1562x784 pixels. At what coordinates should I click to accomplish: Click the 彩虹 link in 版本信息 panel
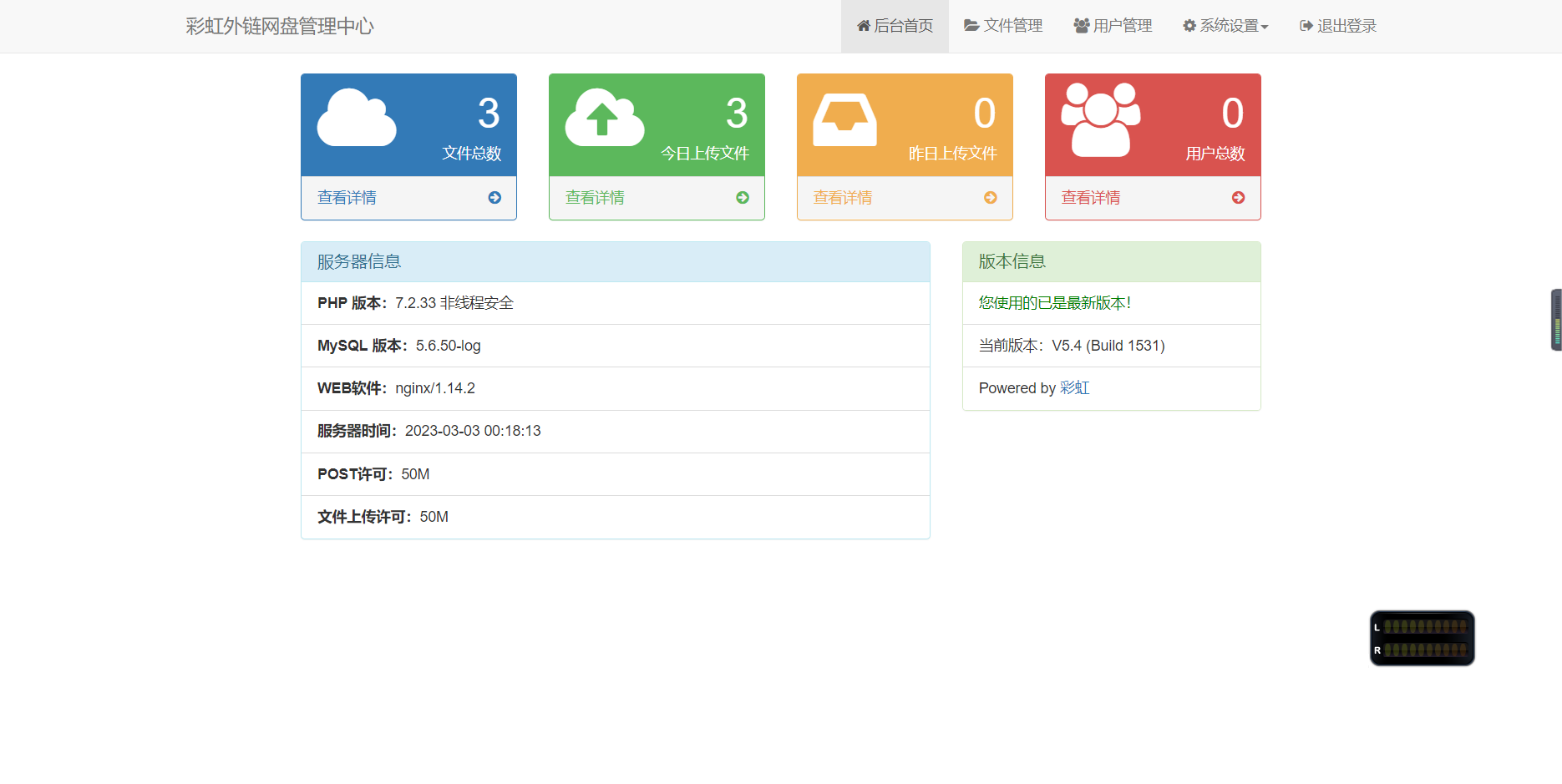[x=1076, y=388]
